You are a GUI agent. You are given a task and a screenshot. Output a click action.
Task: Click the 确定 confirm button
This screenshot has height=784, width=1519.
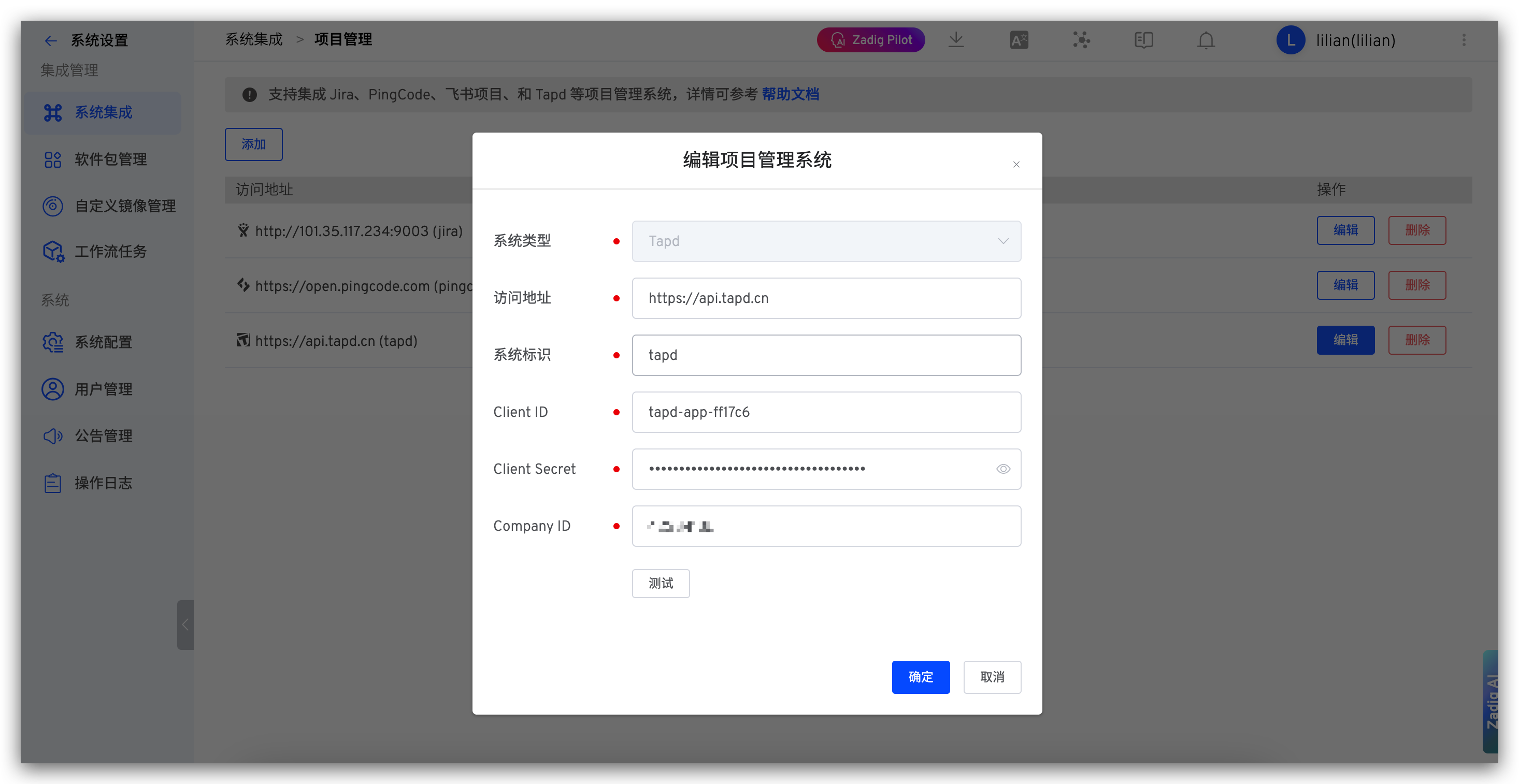pyautogui.click(x=920, y=677)
